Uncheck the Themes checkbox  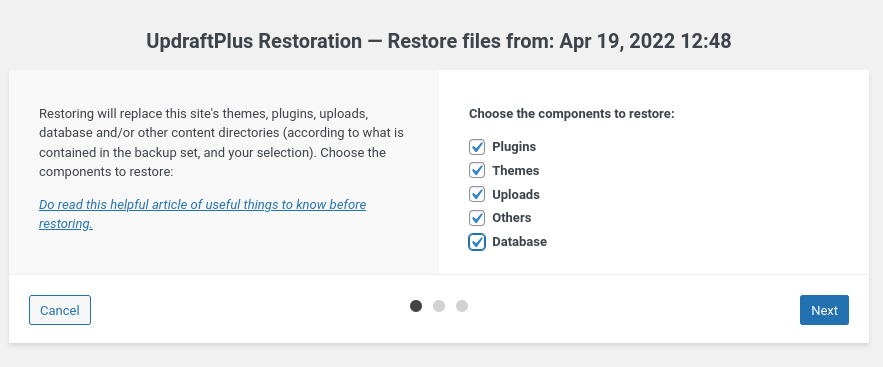476,171
